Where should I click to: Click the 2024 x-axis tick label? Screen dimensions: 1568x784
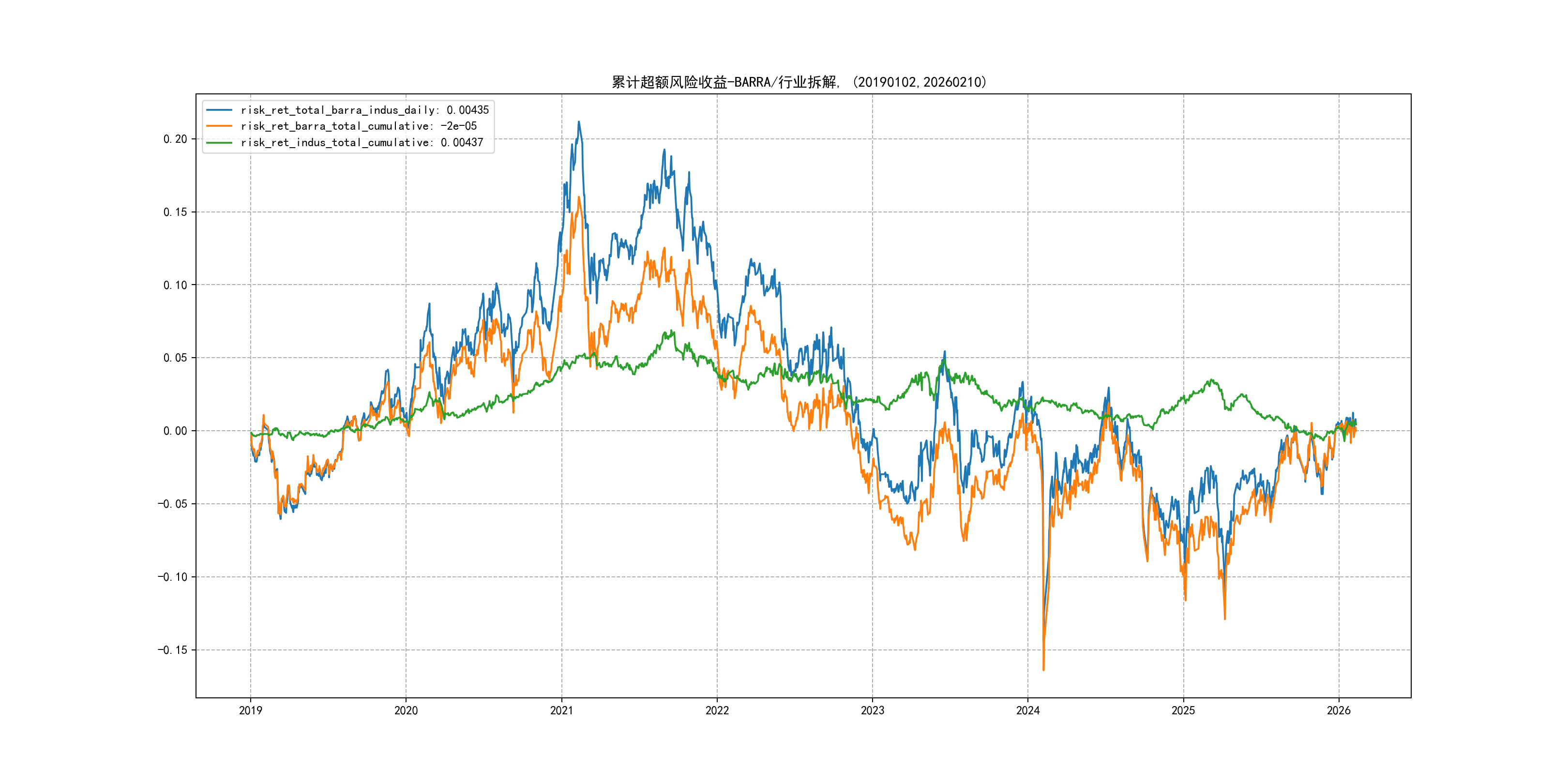(x=1027, y=710)
